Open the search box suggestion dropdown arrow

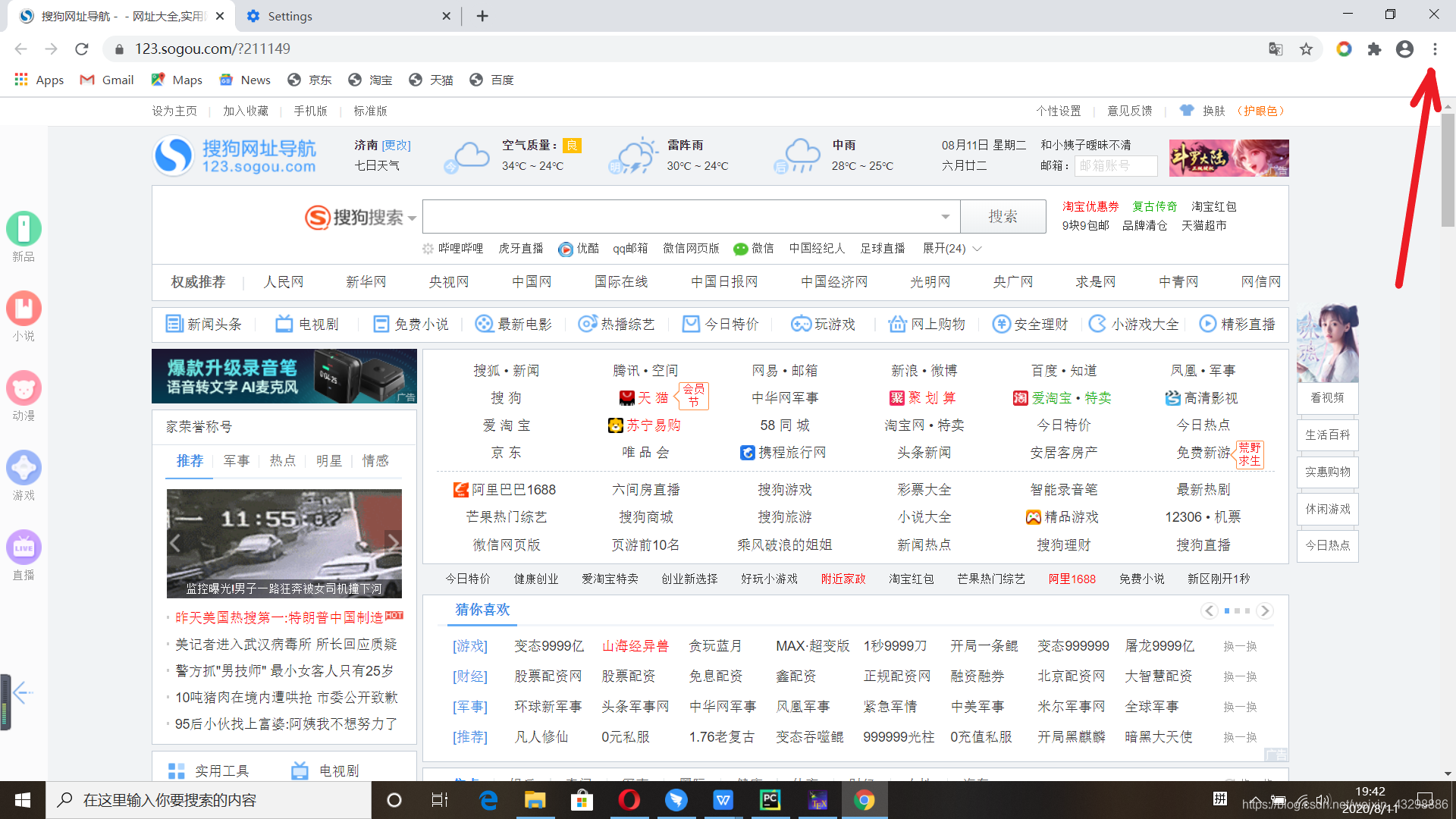(945, 217)
